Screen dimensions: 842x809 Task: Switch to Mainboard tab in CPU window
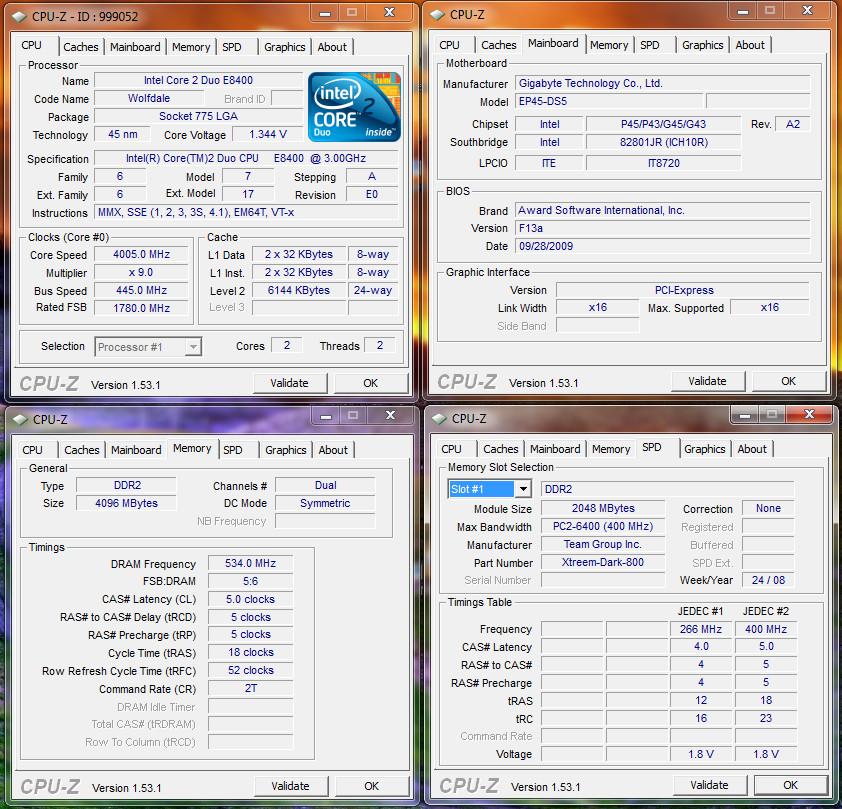(x=135, y=47)
